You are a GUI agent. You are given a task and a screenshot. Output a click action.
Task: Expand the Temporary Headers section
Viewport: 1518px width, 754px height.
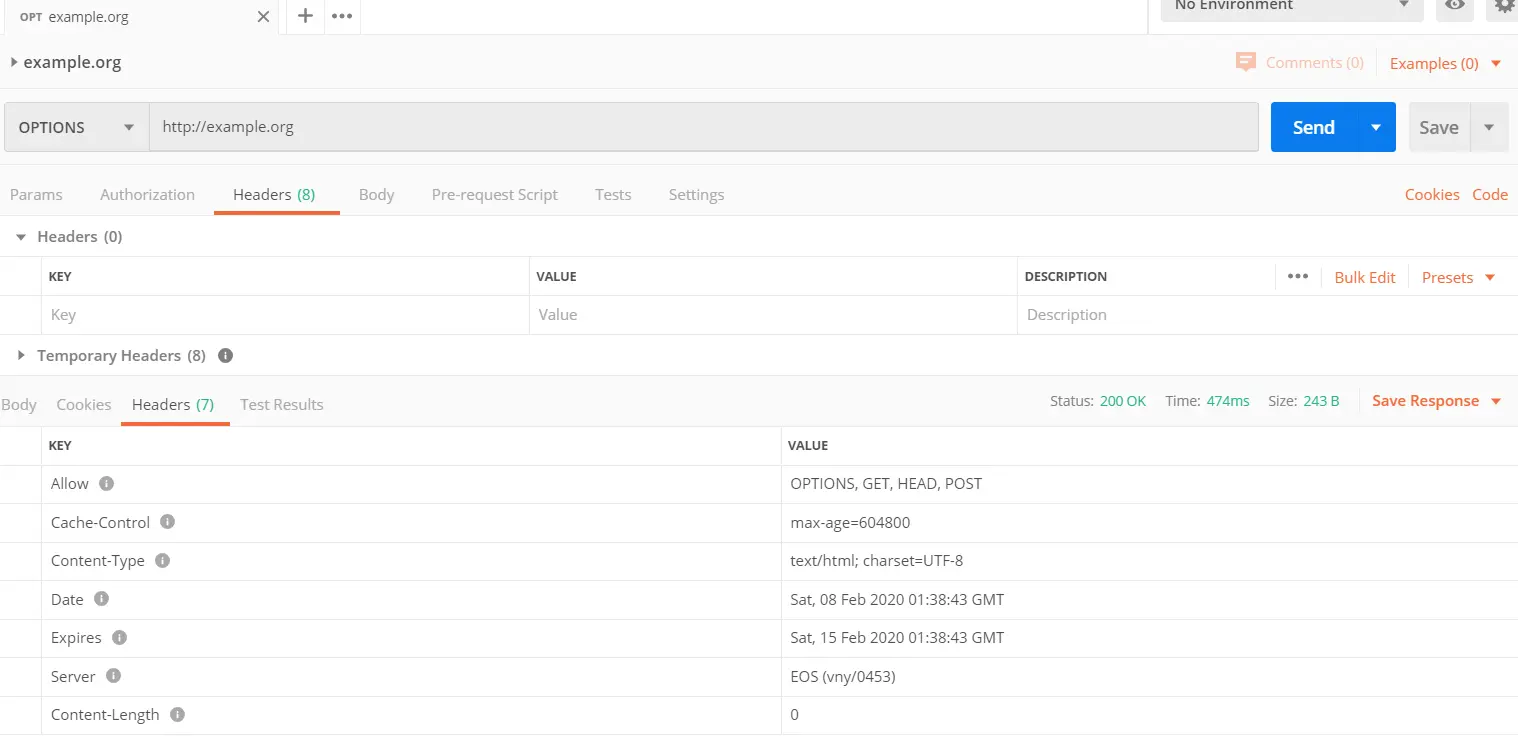point(21,355)
